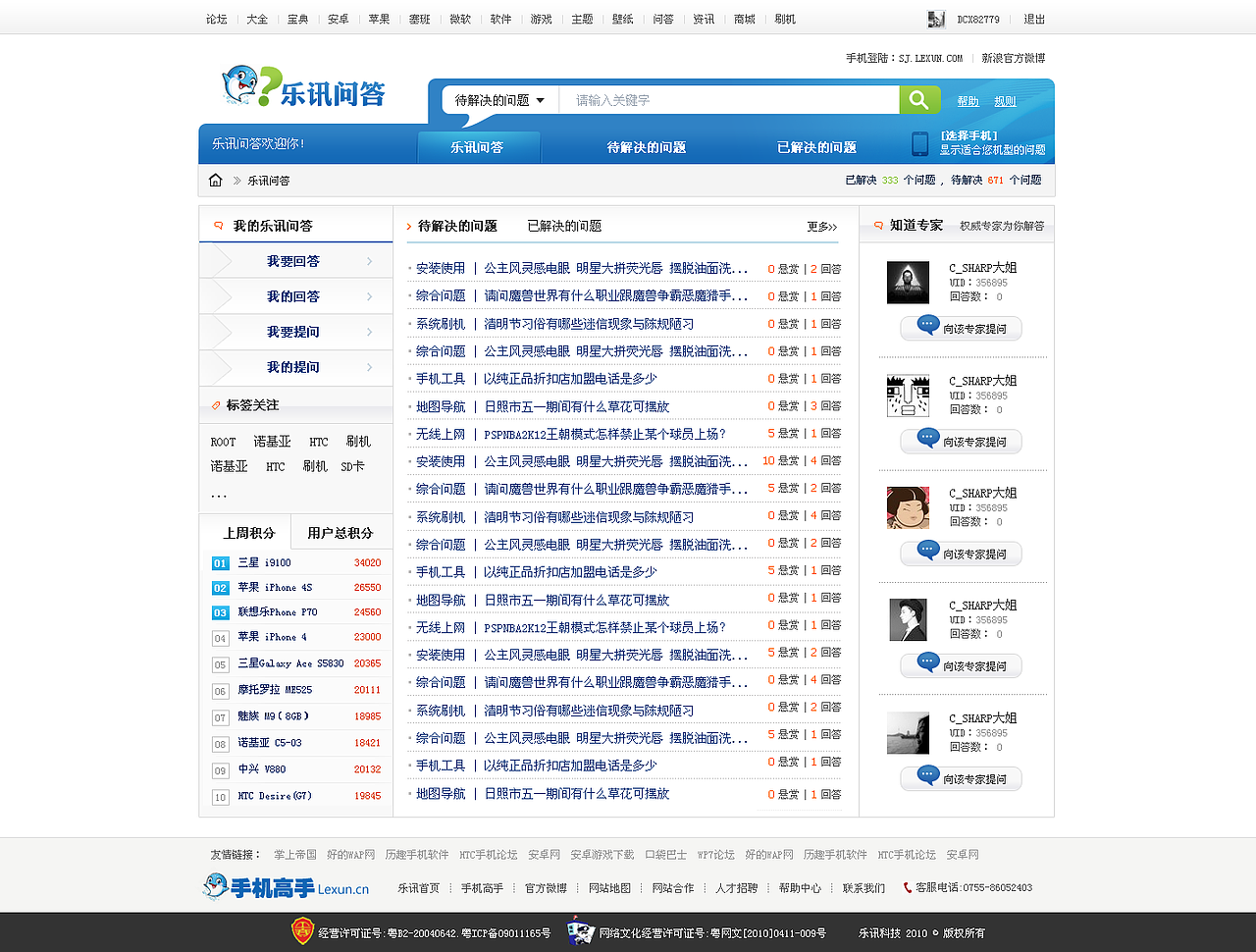The image size is (1256, 952).
Task: Click the first 向该专家提问 button
Action: point(961,329)
